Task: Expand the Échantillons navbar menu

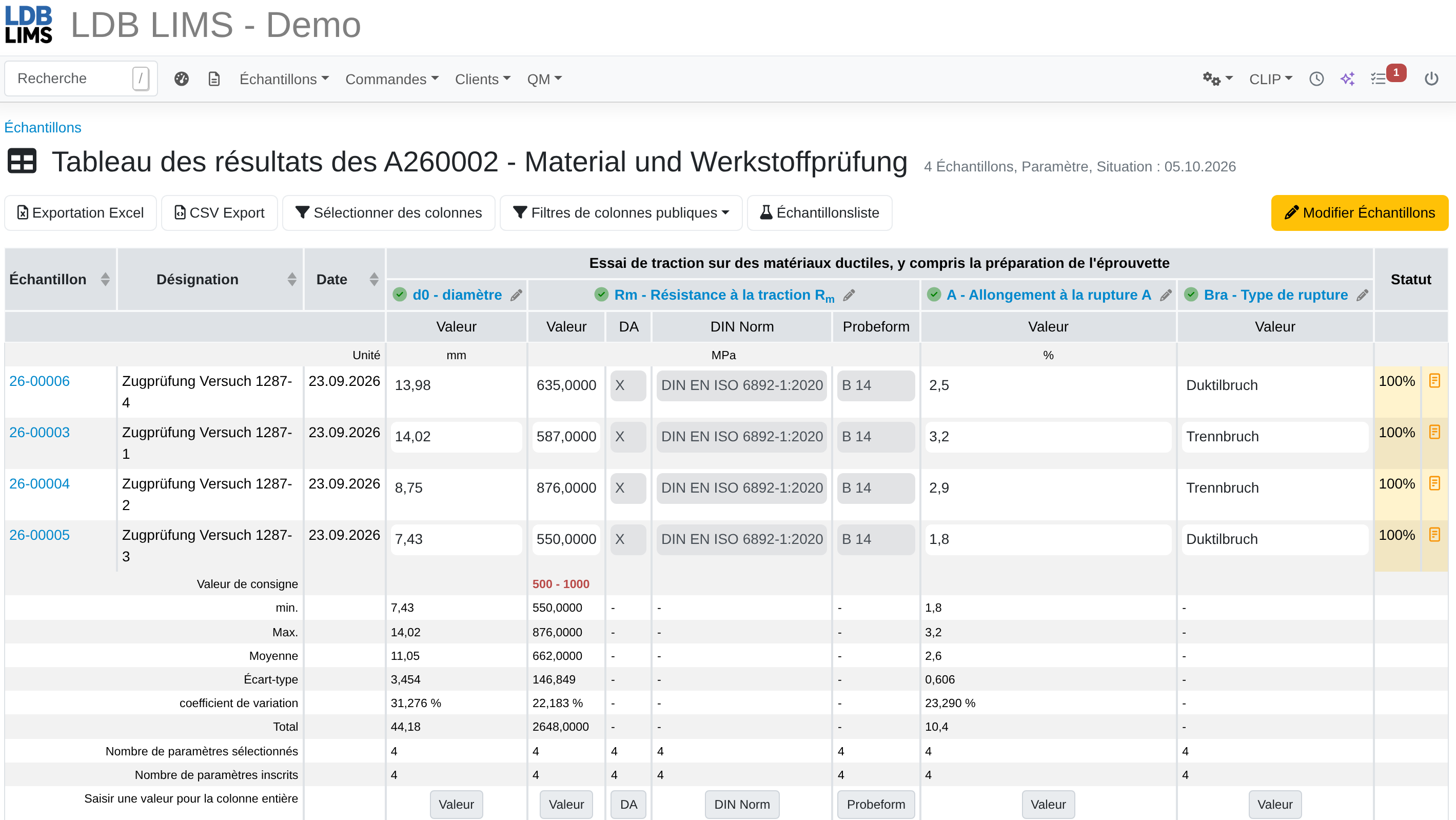Action: click(x=284, y=79)
